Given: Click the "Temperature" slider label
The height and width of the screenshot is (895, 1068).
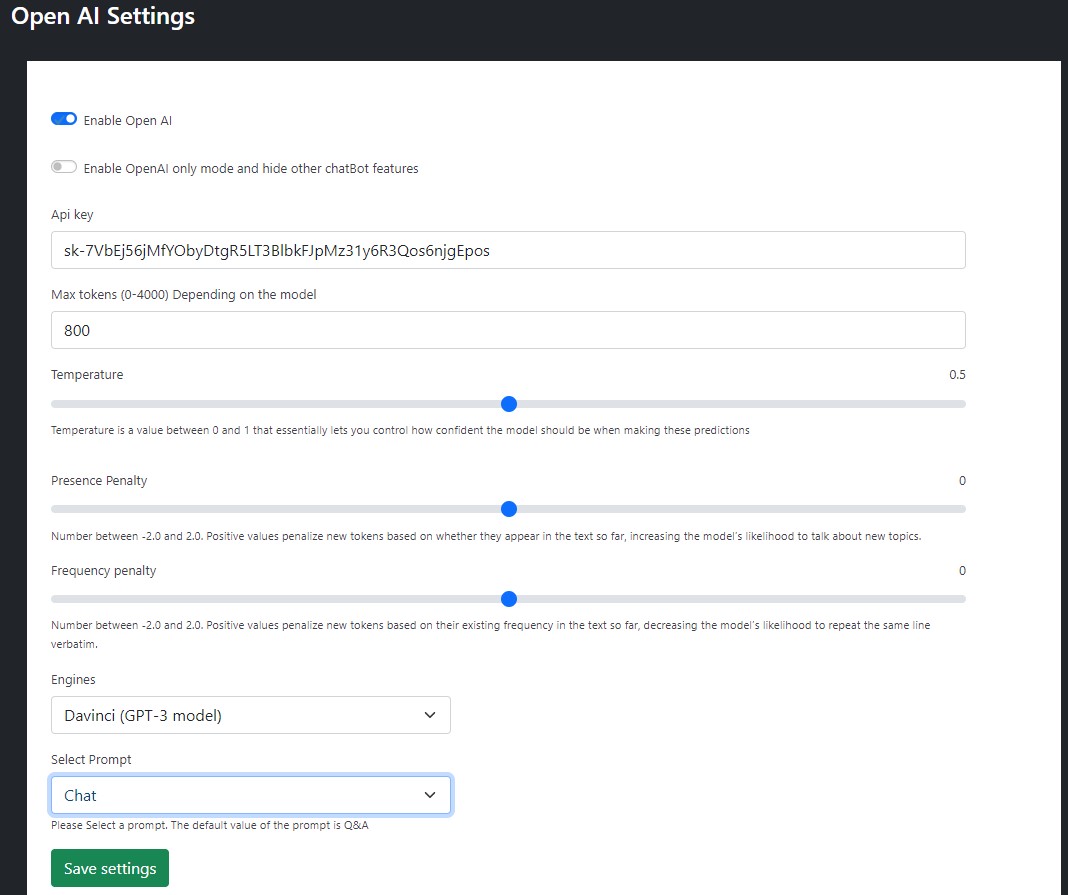Looking at the screenshot, I should coord(87,375).
